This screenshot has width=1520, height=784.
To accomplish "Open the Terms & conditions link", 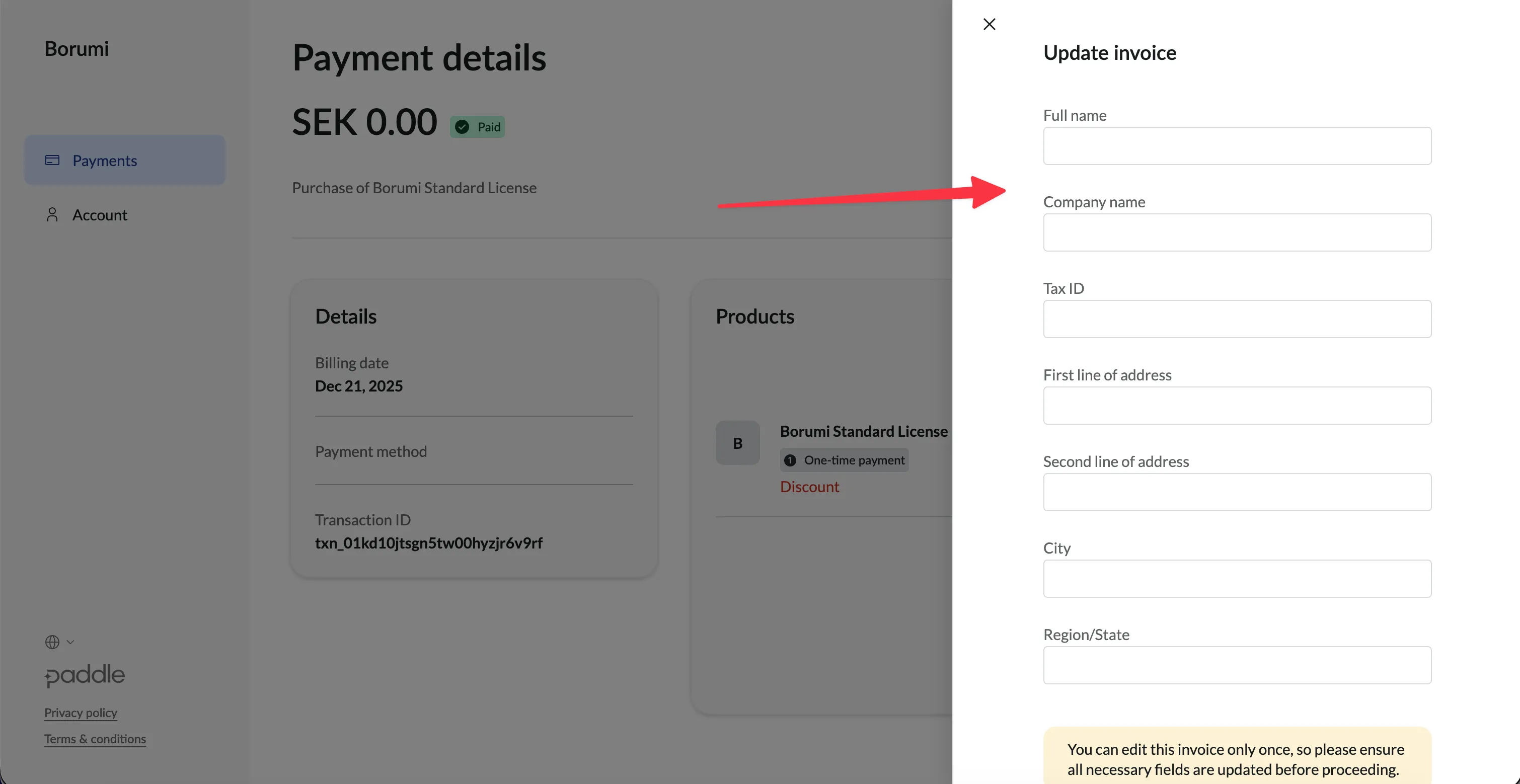I will pos(95,739).
